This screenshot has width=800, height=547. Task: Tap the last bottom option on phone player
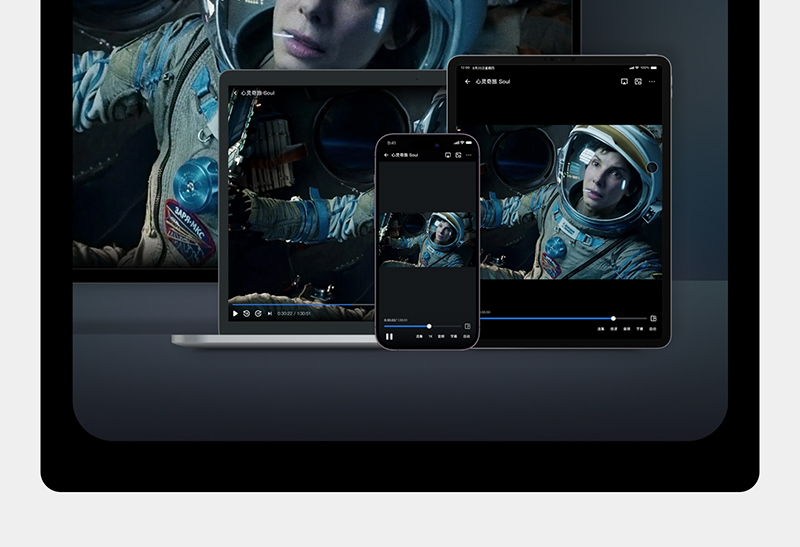tap(466, 337)
